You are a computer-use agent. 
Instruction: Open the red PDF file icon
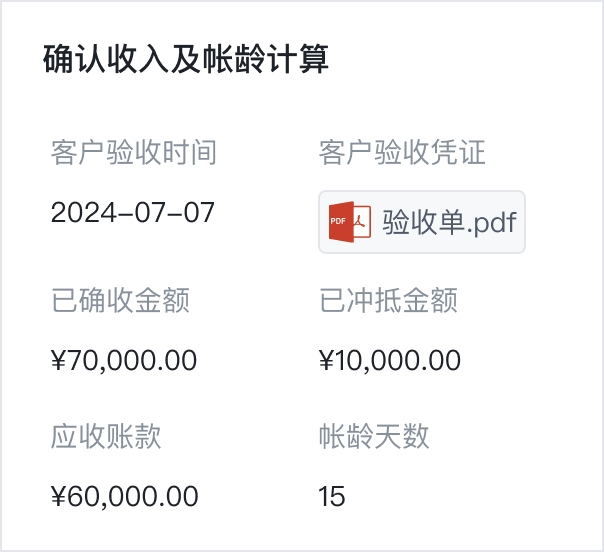[x=350, y=221]
